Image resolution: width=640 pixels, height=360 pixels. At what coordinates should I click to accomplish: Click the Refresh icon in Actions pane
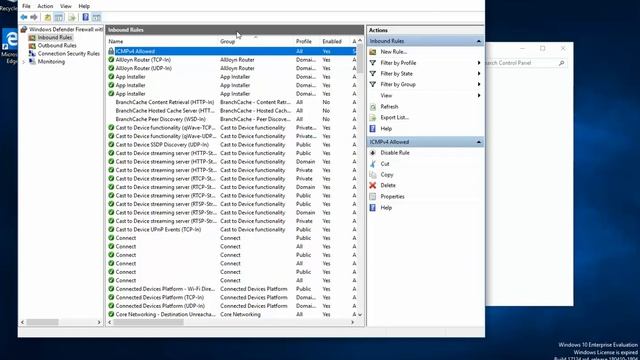pyautogui.click(x=373, y=107)
